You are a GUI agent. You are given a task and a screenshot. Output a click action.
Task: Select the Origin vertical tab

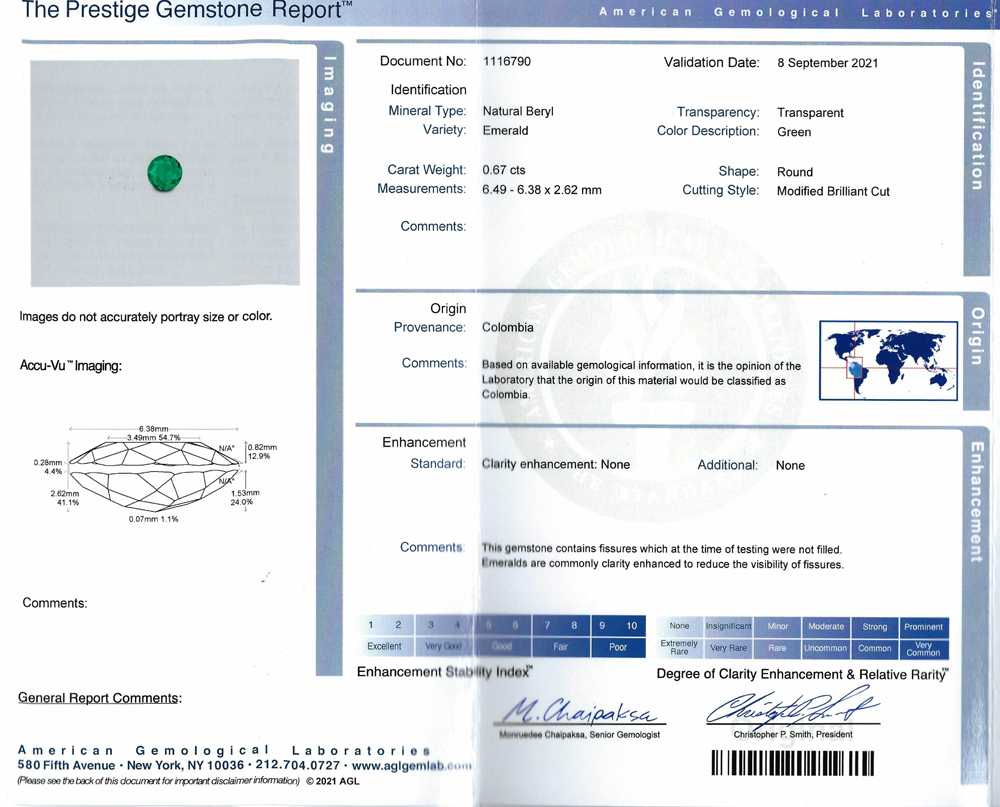pos(977,336)
